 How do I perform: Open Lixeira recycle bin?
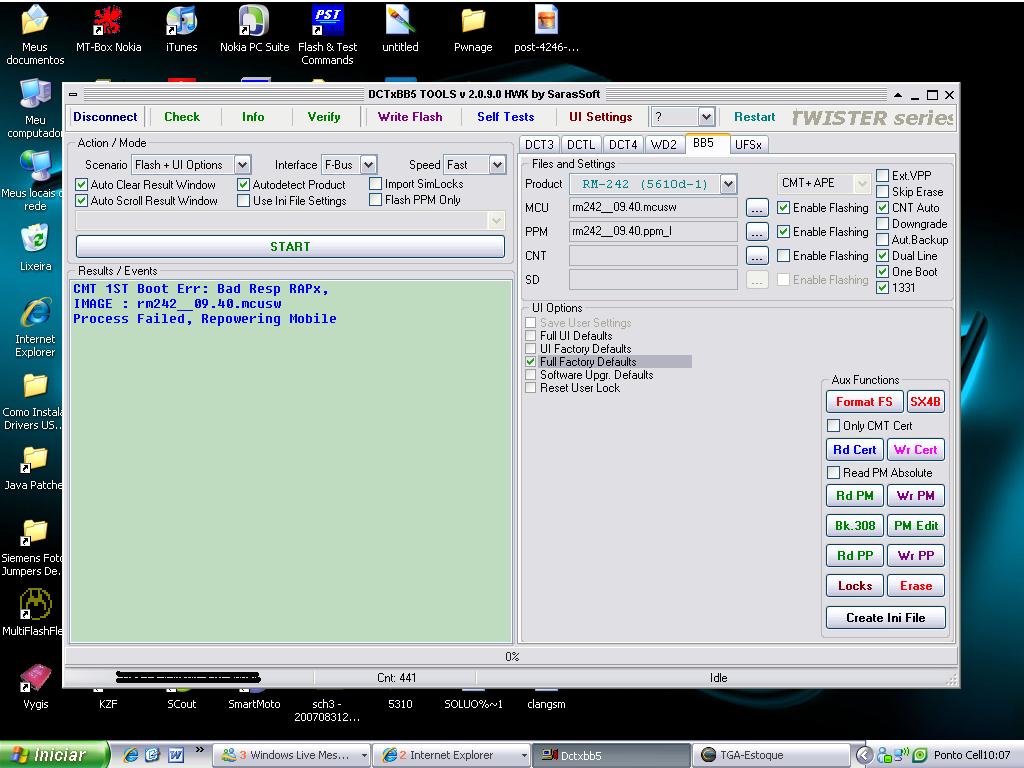35,247
